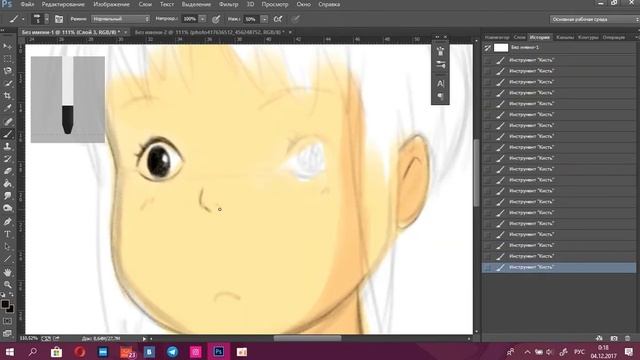The image size is (640, 360).
Task: Select the Eraser tool
Action: pyautogui.click(x=7, y=171)
